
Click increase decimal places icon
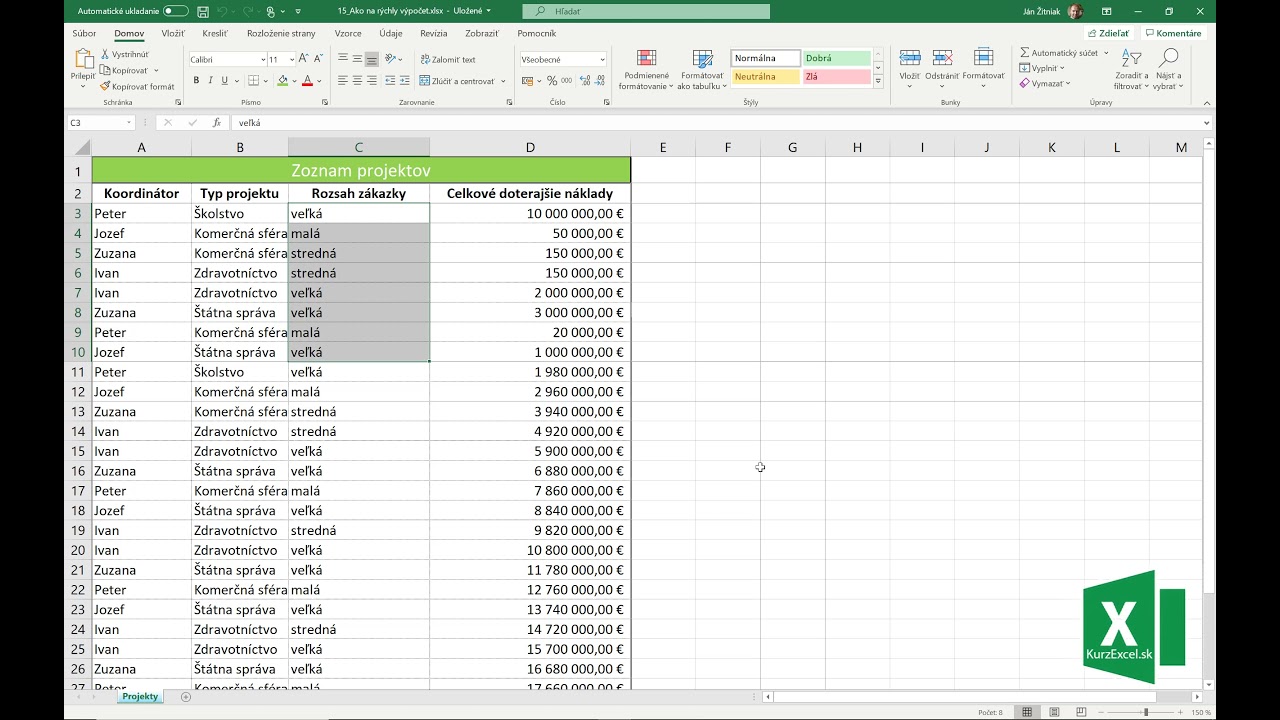[584, 81]
